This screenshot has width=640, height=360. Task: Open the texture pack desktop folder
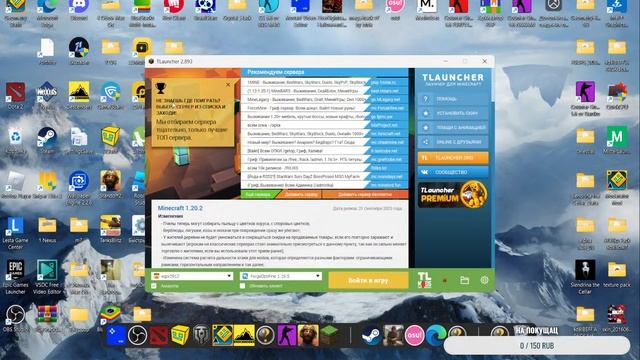click(x=617, y=274)
